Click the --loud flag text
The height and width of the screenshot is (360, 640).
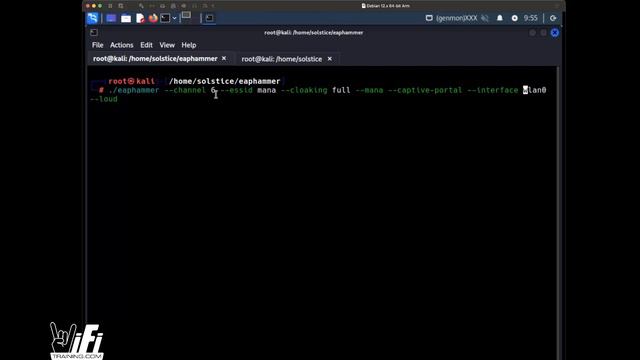point(104,99)
